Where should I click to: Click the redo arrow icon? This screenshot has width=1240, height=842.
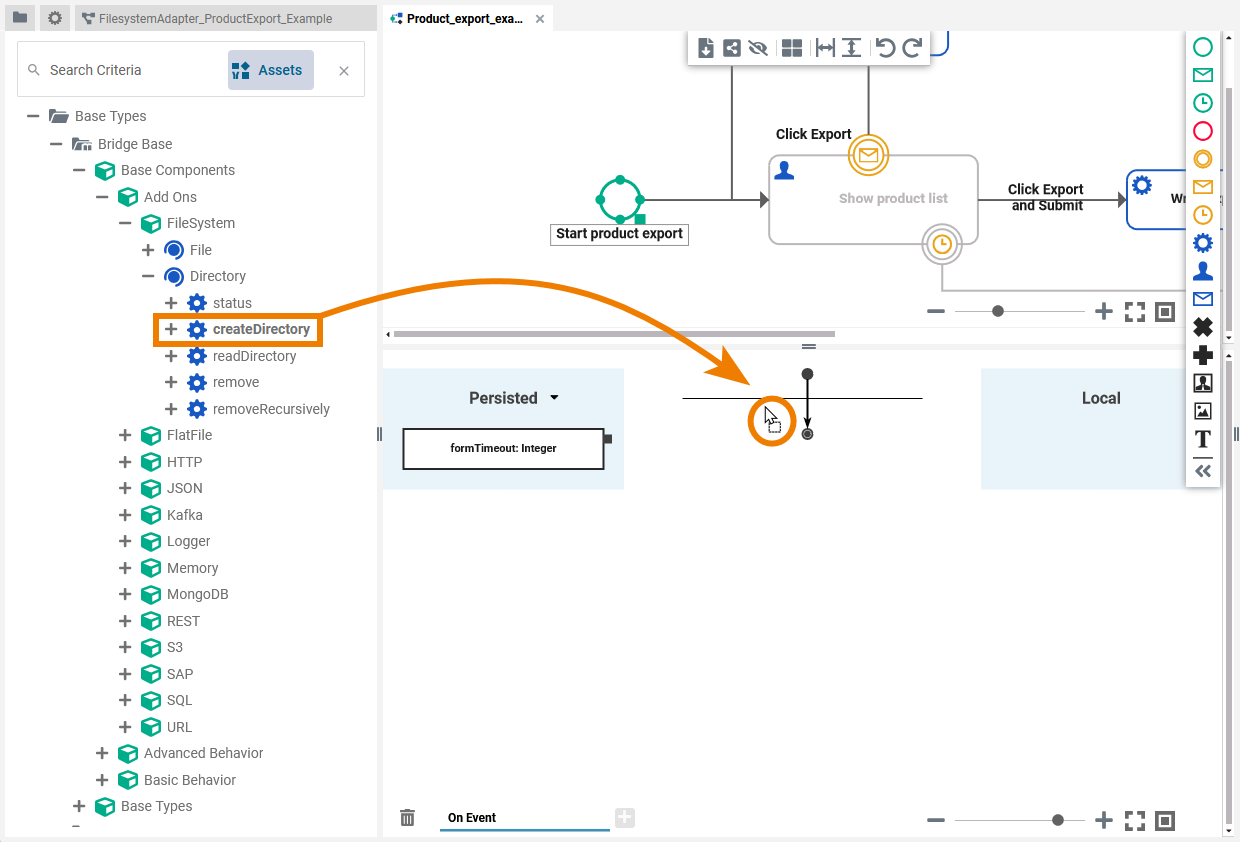(x=912, y=48)
